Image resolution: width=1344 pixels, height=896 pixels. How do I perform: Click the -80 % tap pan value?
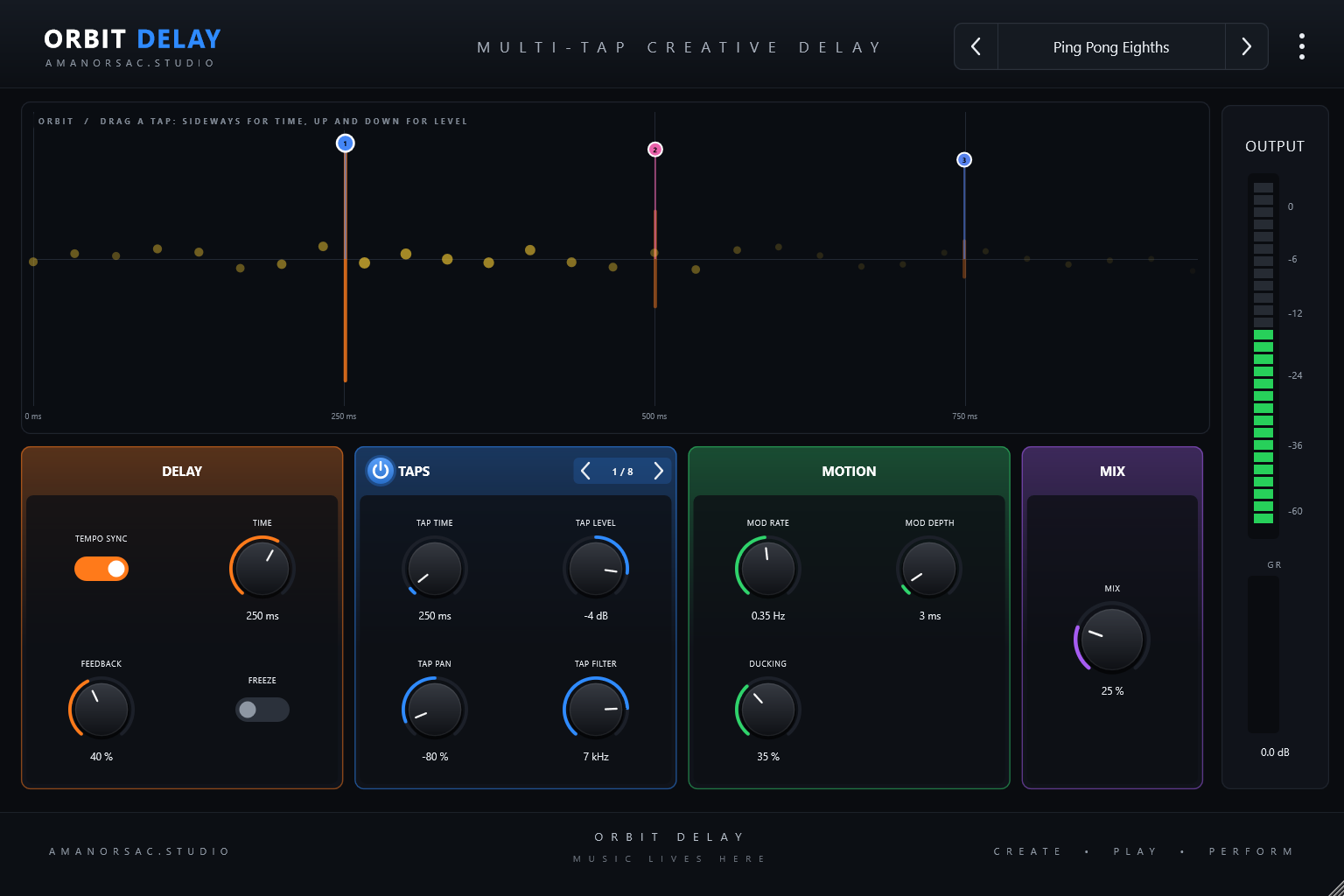pyautogui.click(x=435, y=757)
